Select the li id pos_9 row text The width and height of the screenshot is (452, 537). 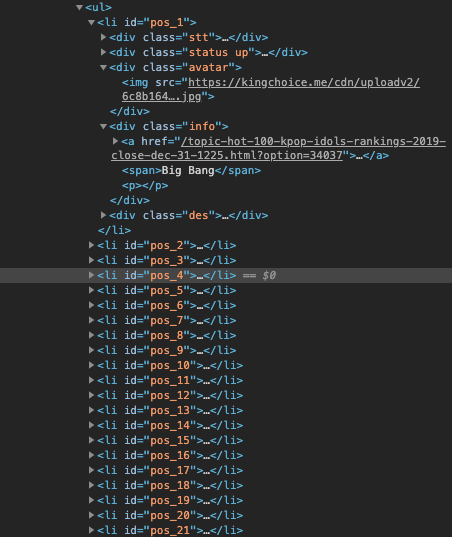tap(167, 350)
